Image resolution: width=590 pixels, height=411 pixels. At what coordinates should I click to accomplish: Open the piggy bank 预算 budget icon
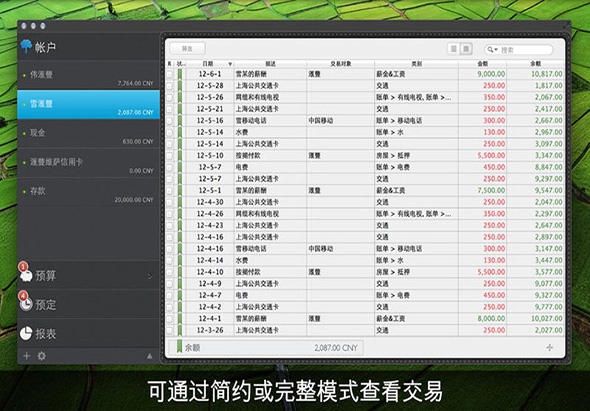click(x=26, y=276)
